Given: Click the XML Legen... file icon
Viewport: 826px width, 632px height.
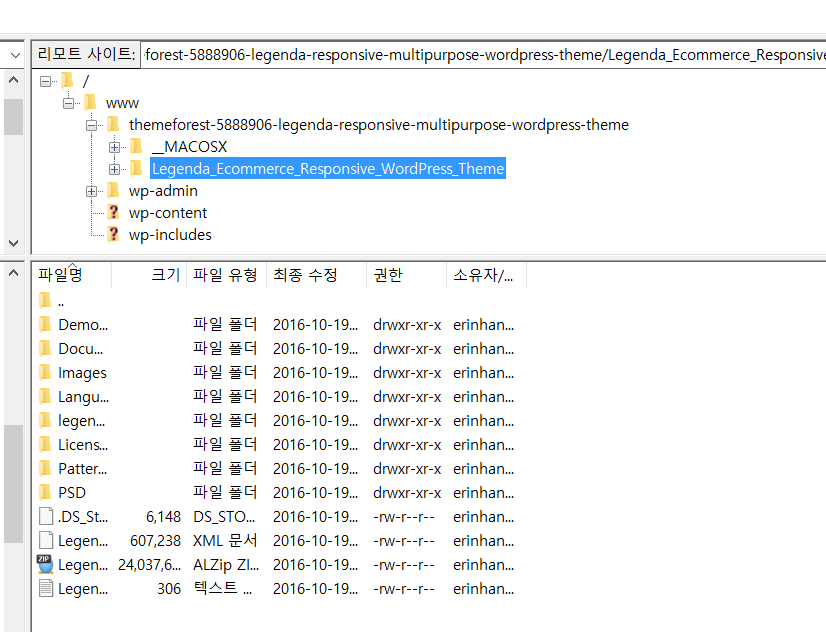Looking at the screenshot, I should pos(46,540).
